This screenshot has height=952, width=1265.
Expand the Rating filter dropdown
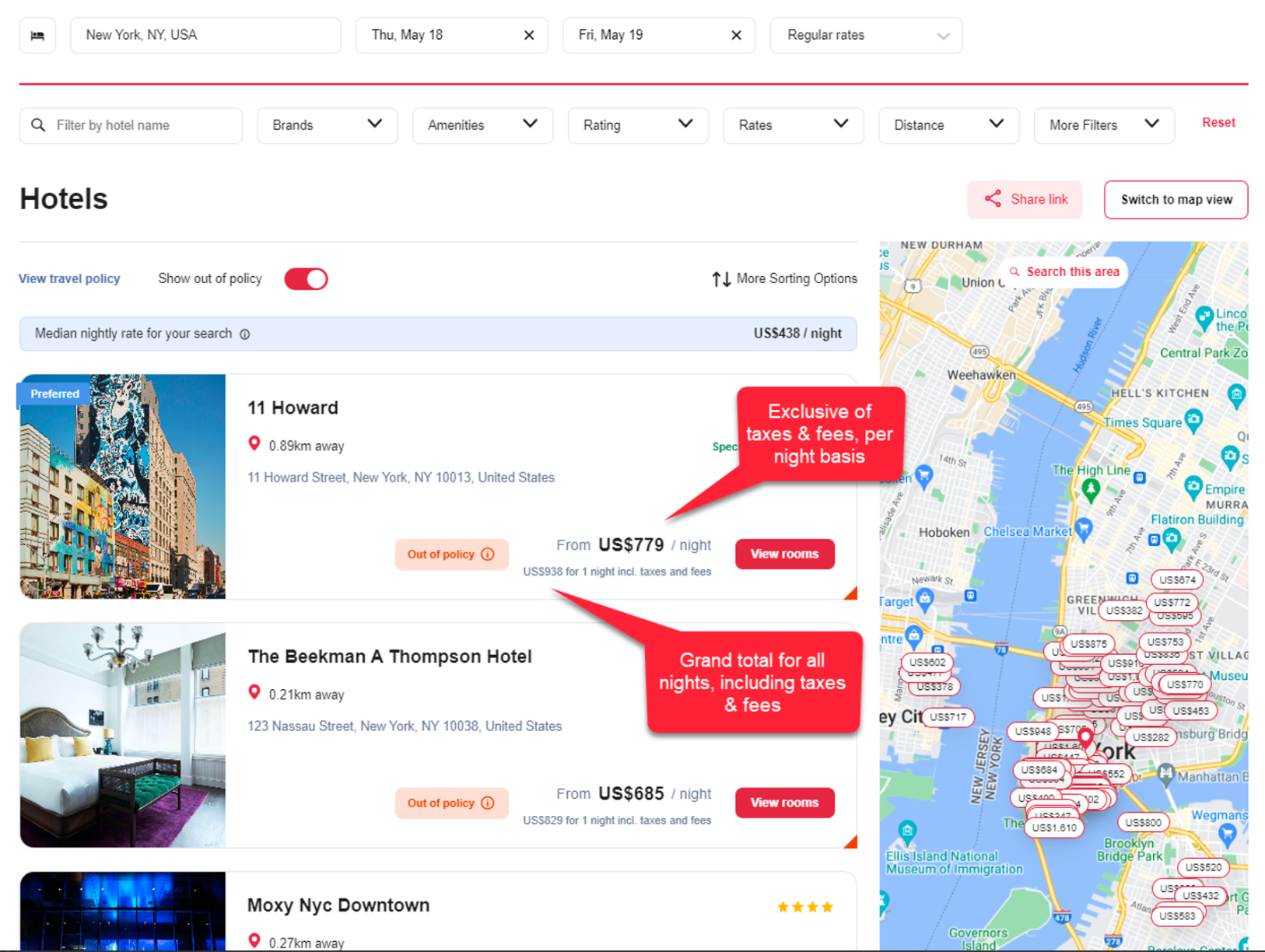[x=638, y=125]
